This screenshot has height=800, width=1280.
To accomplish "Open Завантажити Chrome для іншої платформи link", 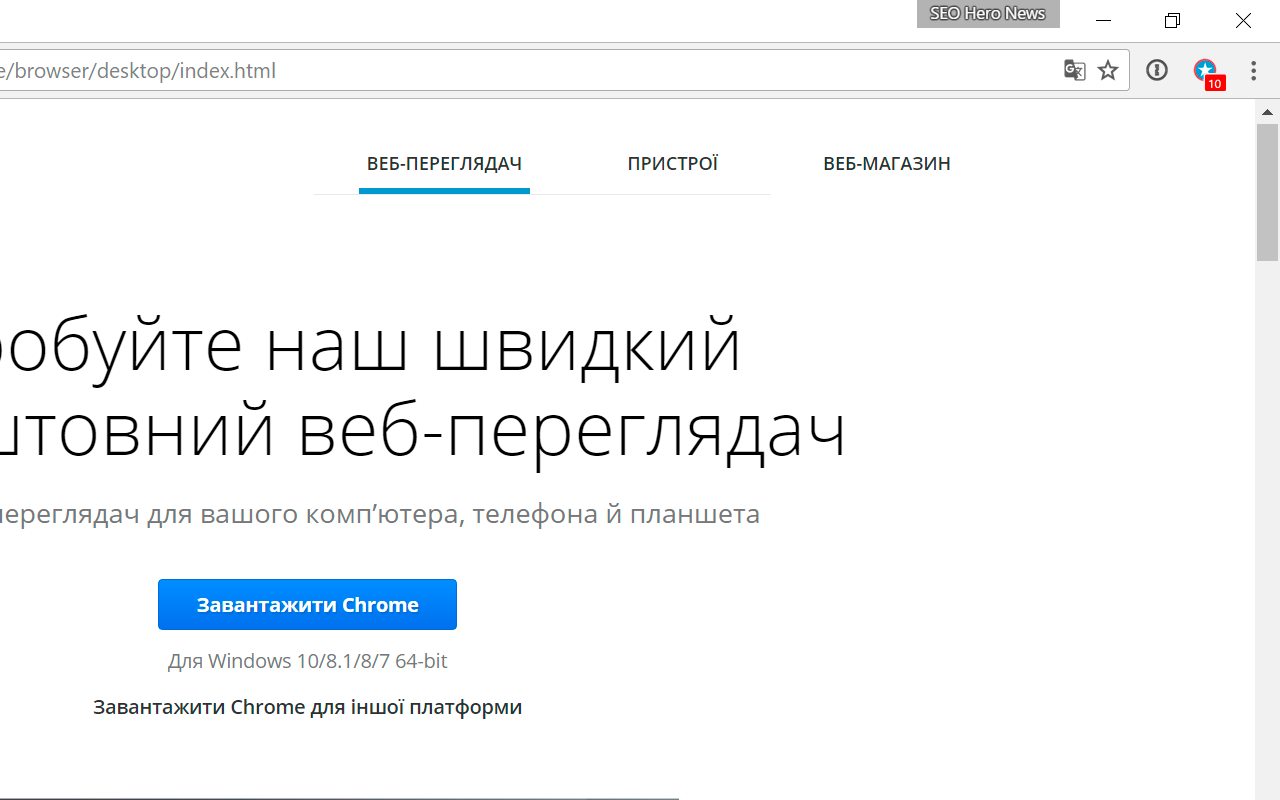I will coord(307,707).
